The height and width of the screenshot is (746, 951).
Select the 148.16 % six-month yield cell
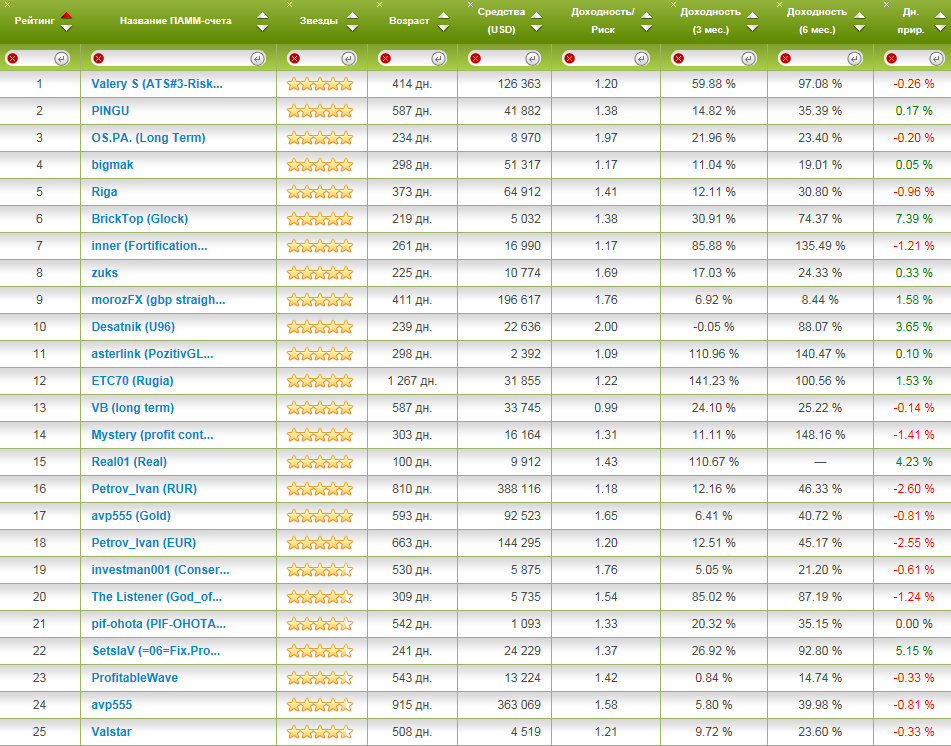point(820,435)
